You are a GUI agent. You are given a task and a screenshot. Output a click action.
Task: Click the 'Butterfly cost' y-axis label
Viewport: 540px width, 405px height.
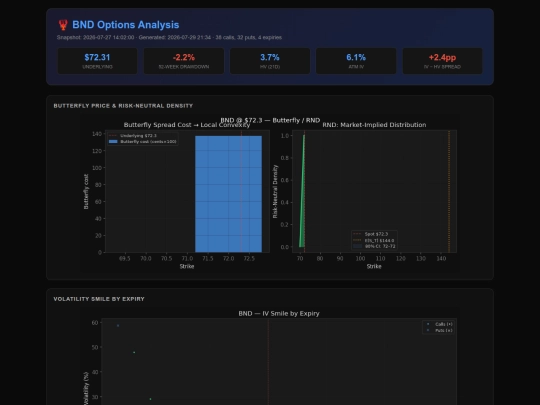(86, 191)
